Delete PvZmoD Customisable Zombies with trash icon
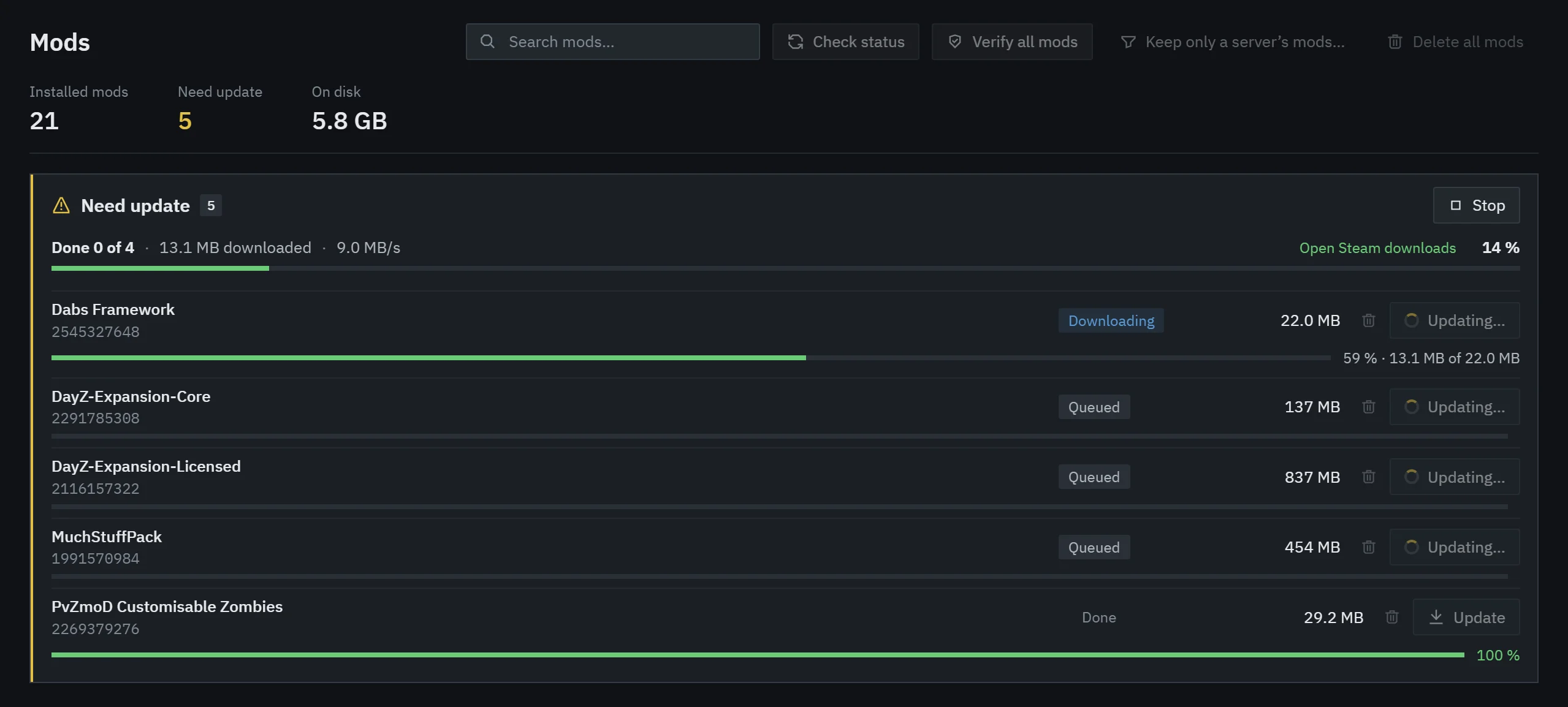The width and height of the screenshot is (1568, 707). coord(1391,617)
